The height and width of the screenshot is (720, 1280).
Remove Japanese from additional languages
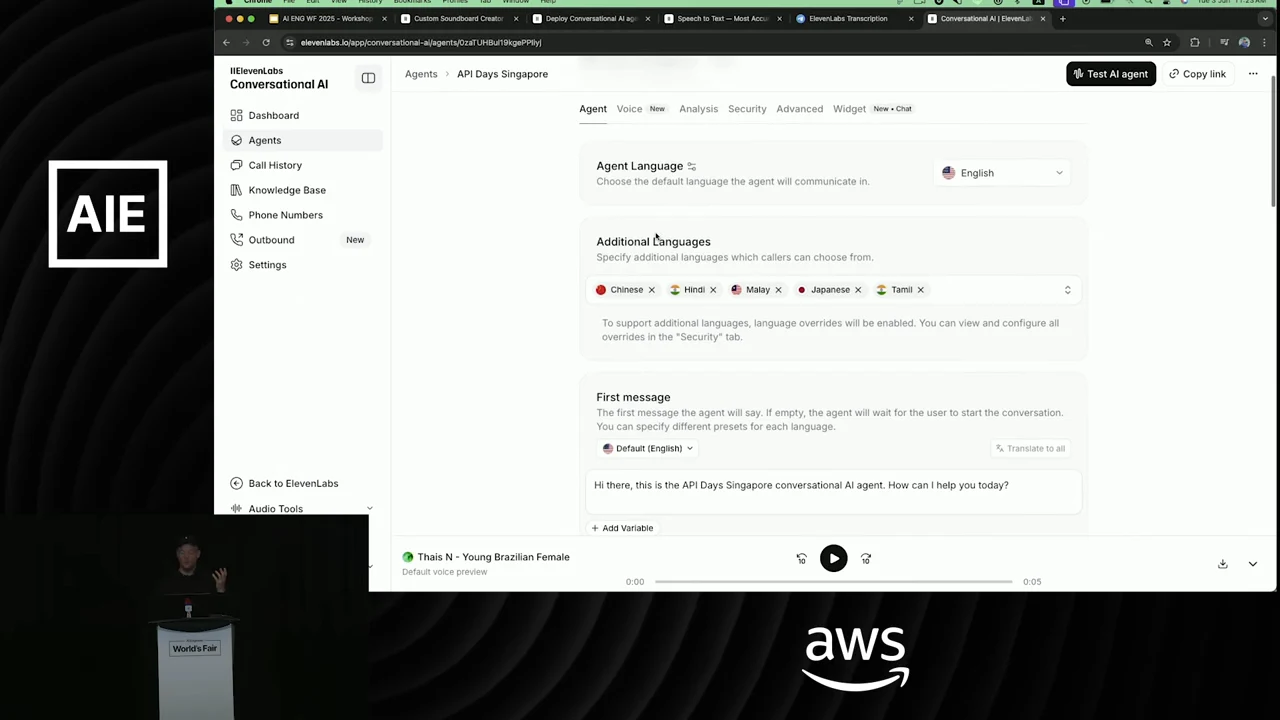[x=858, y=290]
